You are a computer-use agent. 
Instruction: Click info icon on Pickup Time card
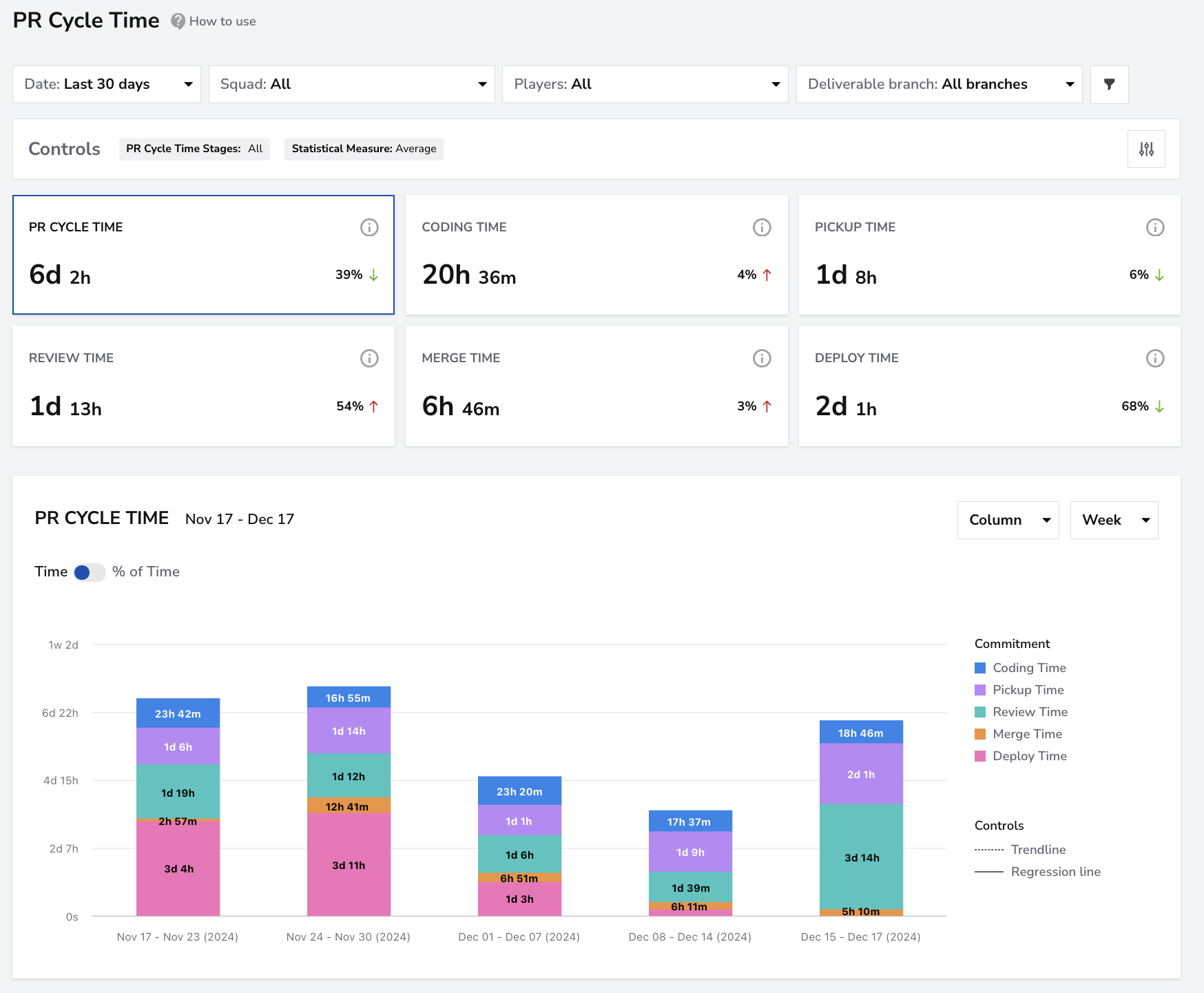1155,227
